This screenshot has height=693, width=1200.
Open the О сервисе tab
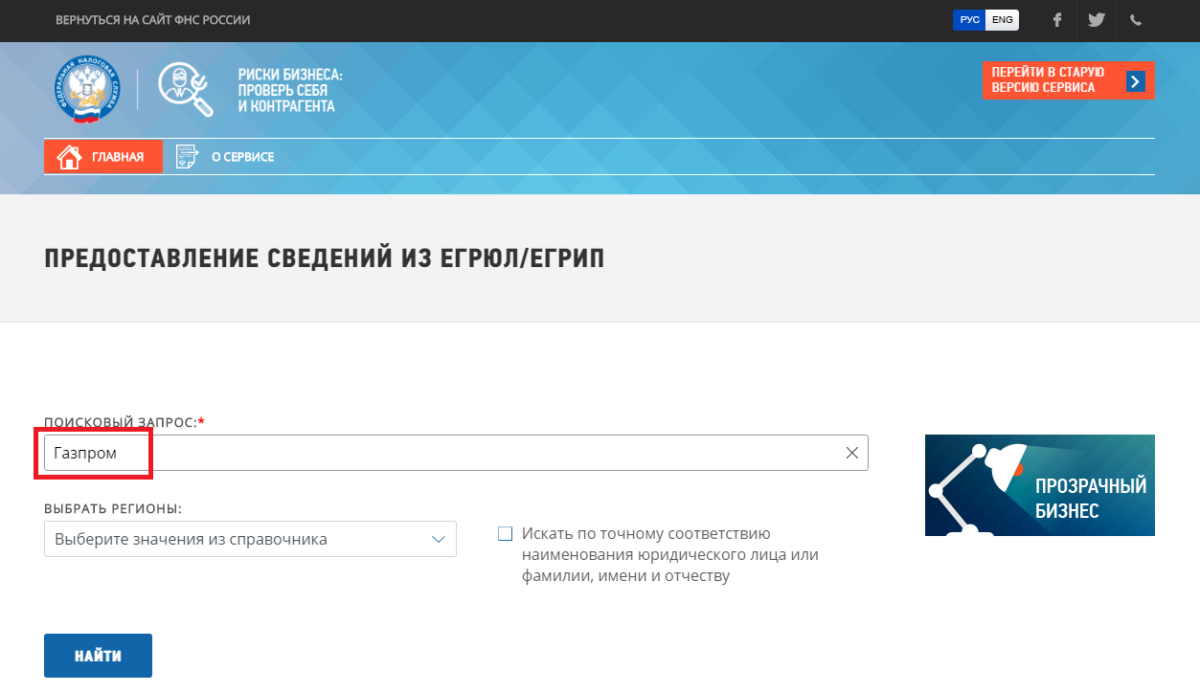click(224, 157)
